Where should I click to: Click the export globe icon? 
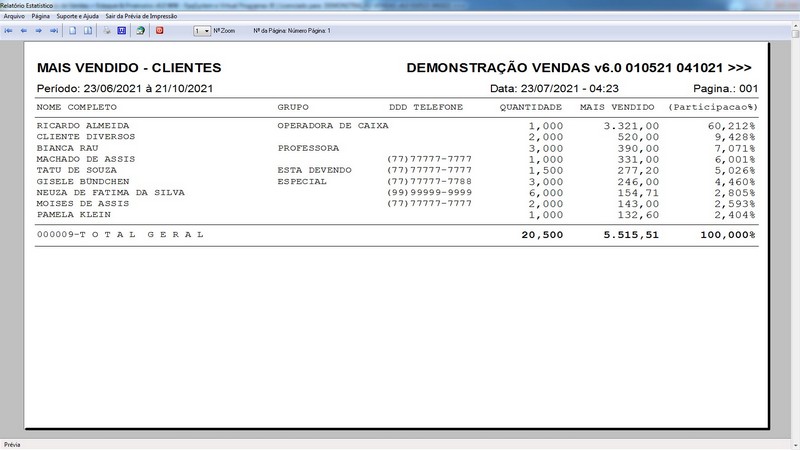tap(140, 31)
